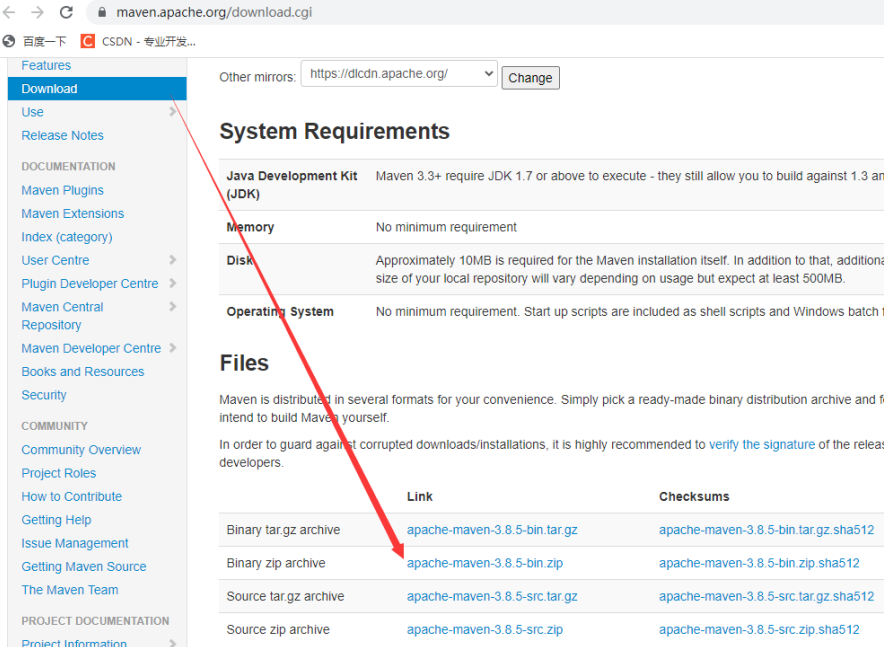Follow the verify the signature link

pyautogui.click(x=761, y=444)
